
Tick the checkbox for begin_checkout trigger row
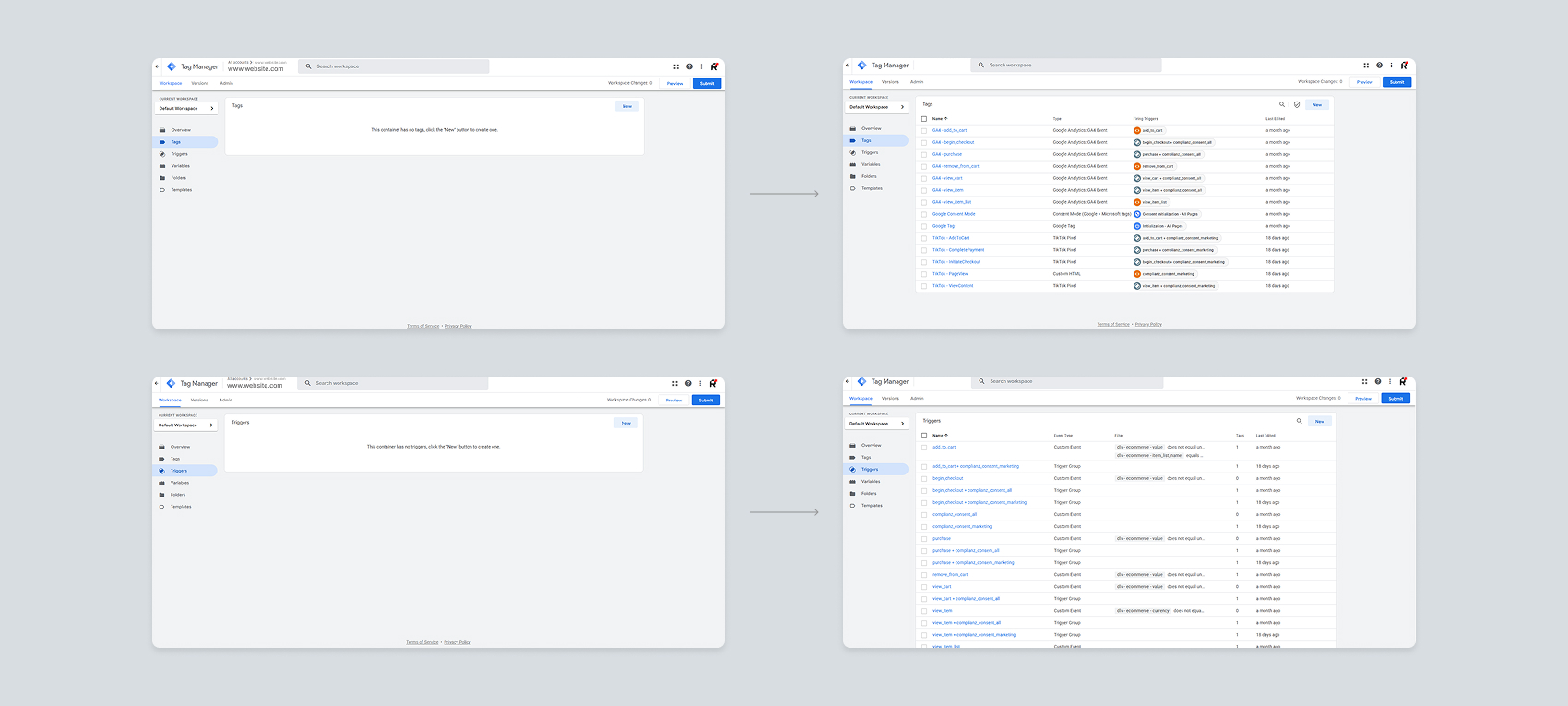pos(924,478)
